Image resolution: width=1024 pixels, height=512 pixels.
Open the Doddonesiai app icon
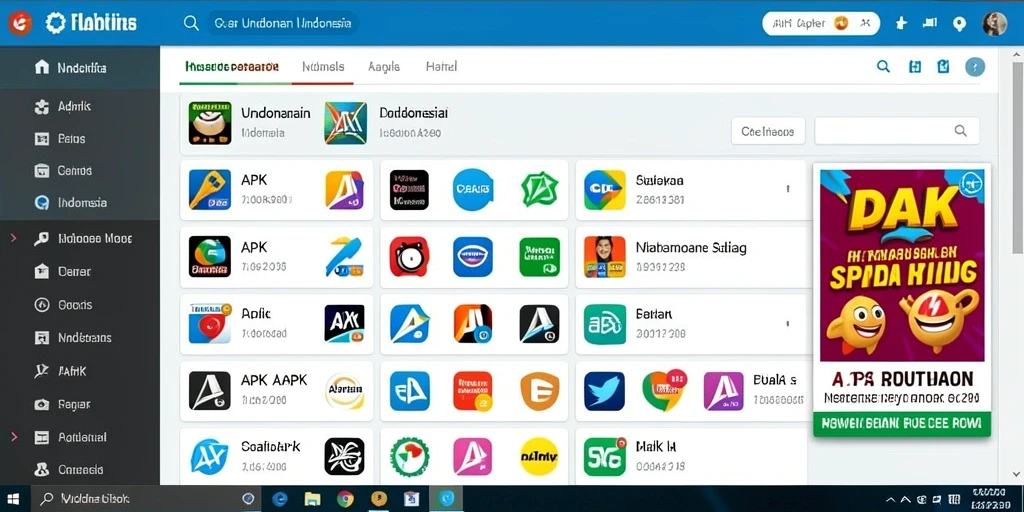click(x=345, y=123)
